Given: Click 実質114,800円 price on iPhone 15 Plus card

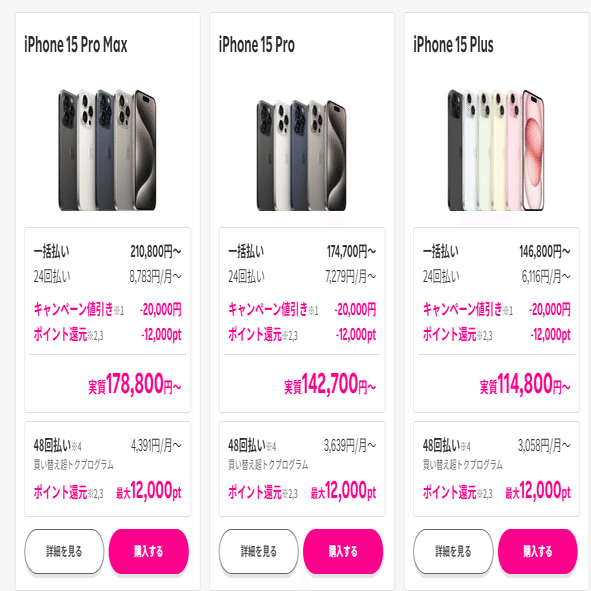Looking at the screenshot, I should (x=525, y=384).
